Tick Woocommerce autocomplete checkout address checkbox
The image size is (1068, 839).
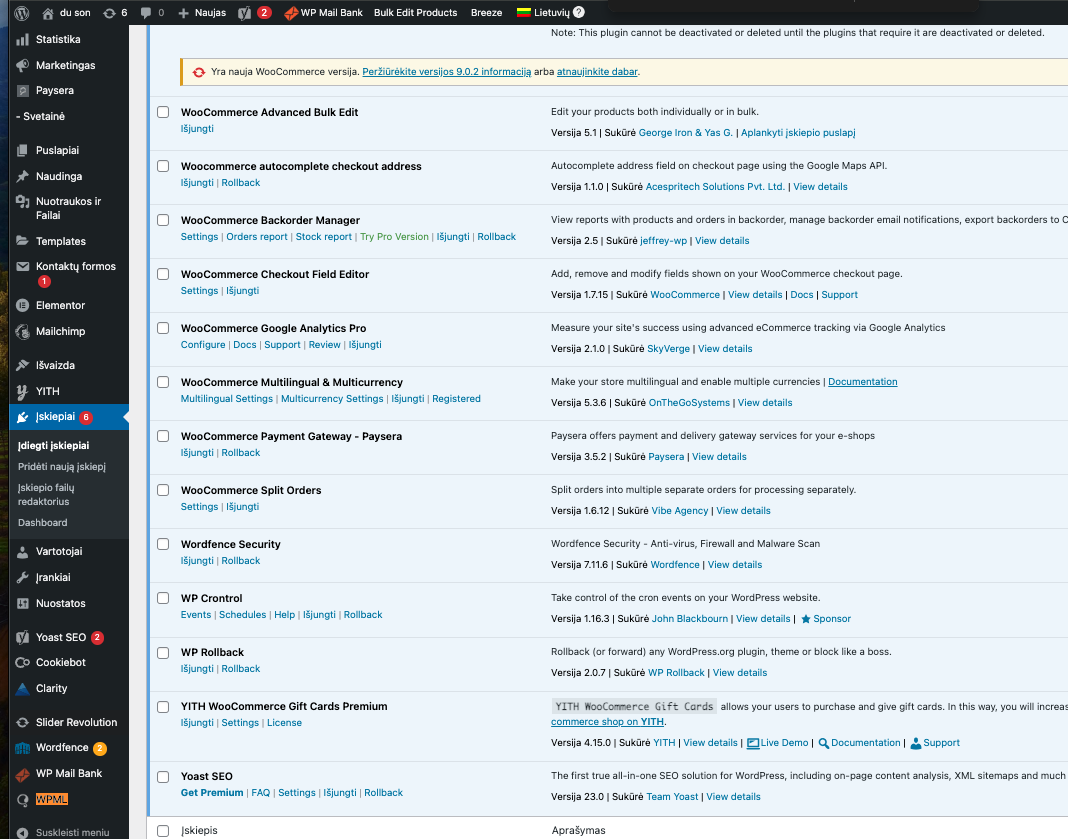pos(163,166)
